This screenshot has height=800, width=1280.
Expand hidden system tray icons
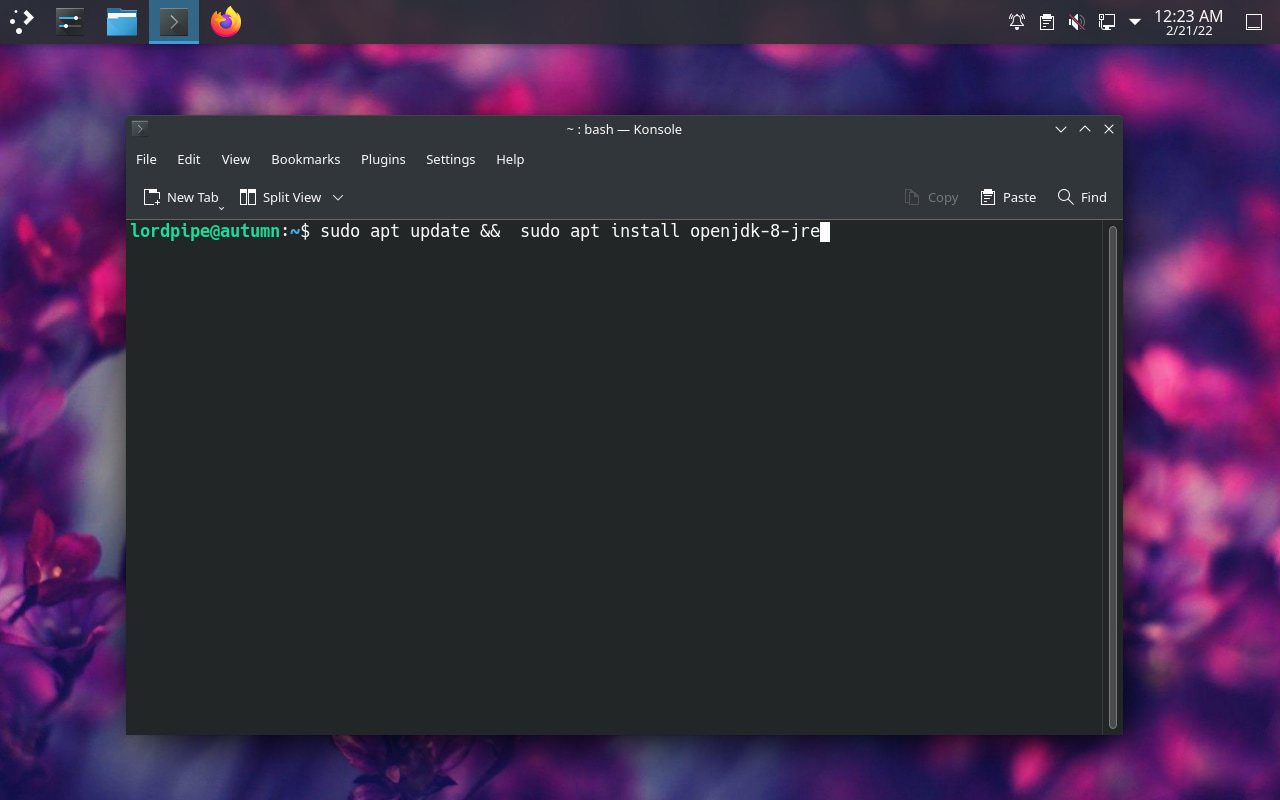coord(1133,21)
